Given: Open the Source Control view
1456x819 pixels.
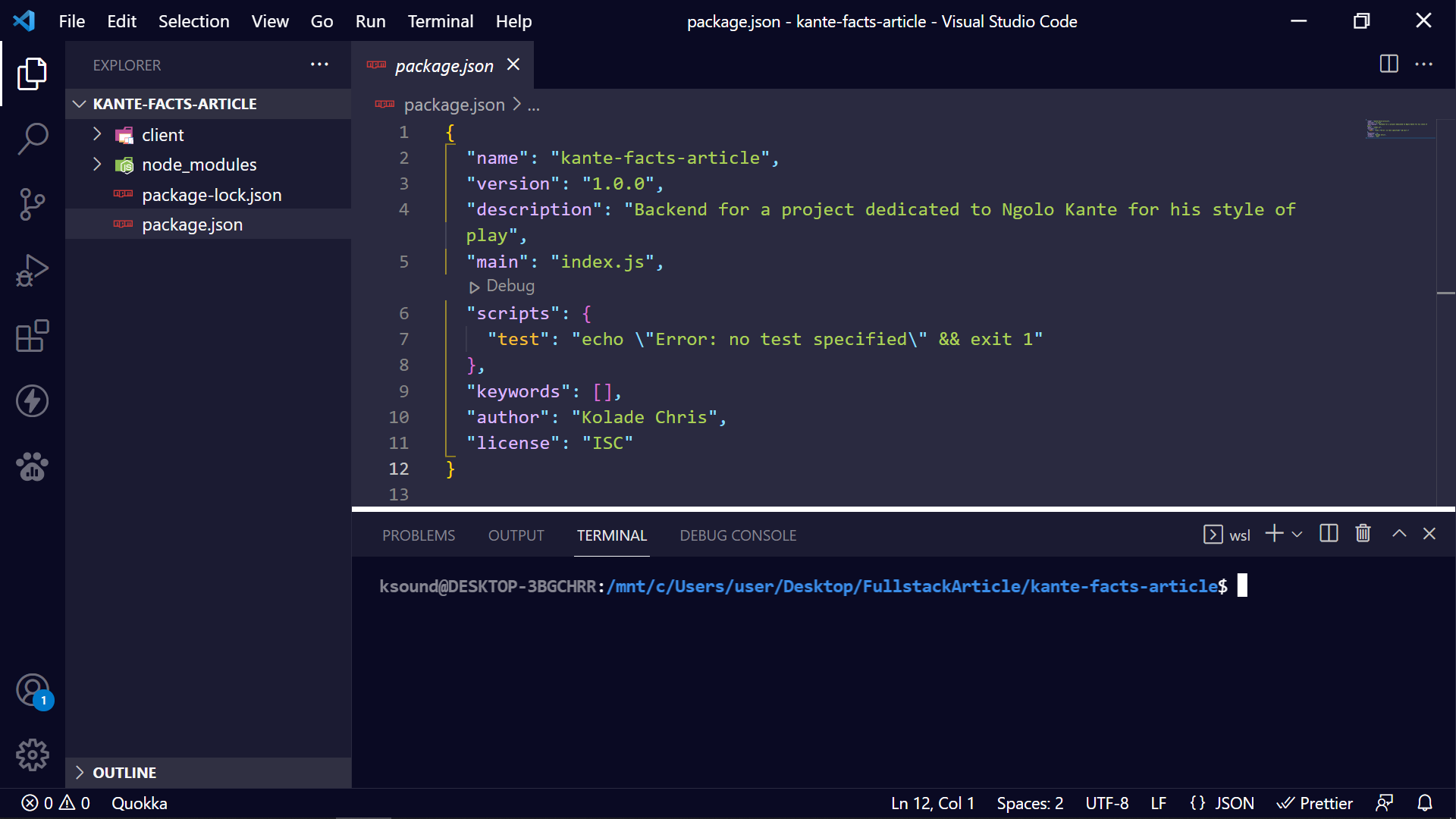Looking at the screenshot, I should (33, 204).
